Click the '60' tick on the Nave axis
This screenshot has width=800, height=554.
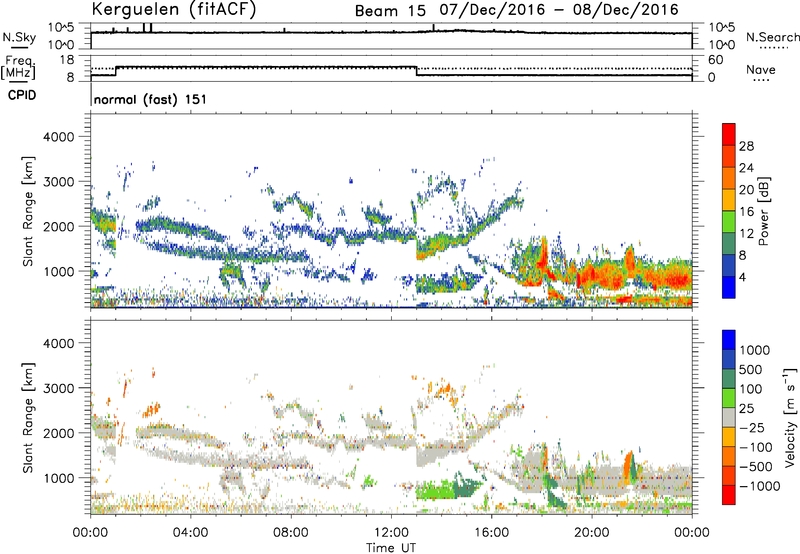[715, 60]
